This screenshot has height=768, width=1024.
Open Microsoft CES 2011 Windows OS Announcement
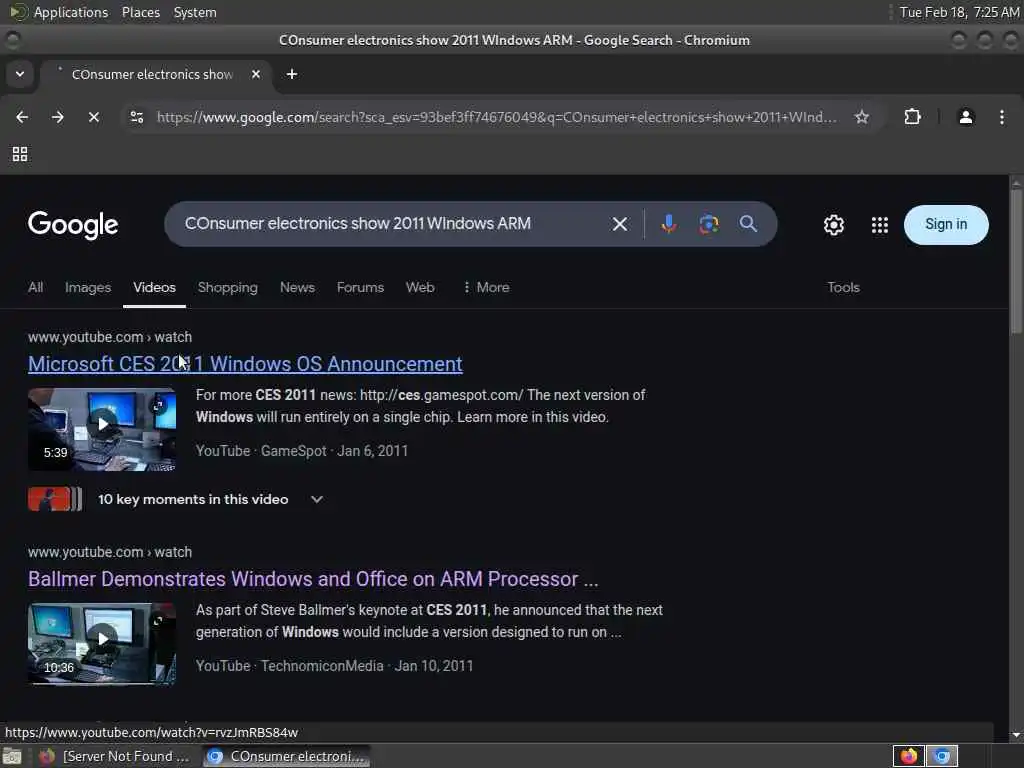tap(245, 364)
